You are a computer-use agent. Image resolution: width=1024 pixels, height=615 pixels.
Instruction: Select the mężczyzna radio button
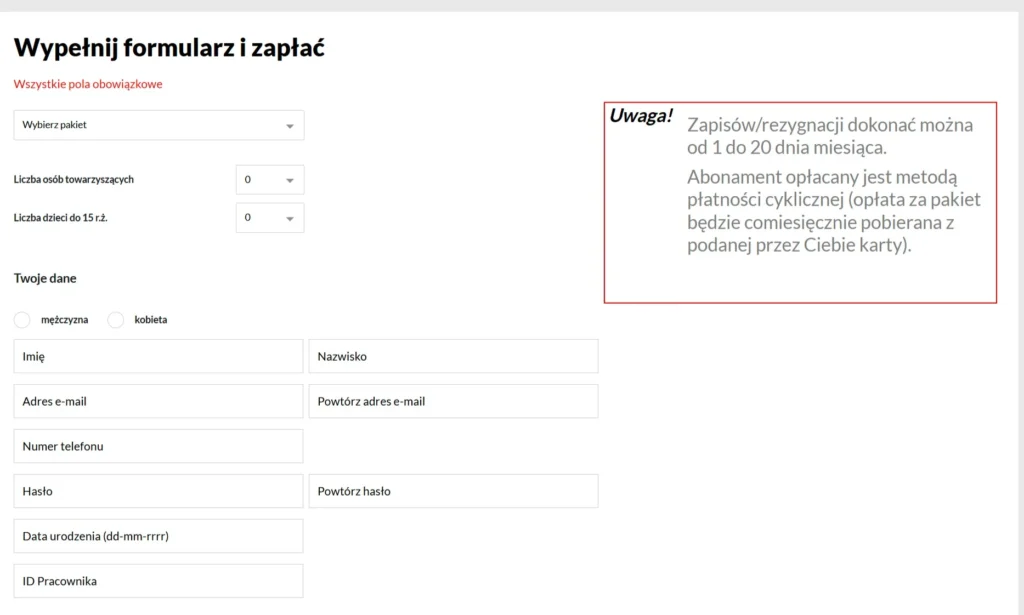click(22, 320)
